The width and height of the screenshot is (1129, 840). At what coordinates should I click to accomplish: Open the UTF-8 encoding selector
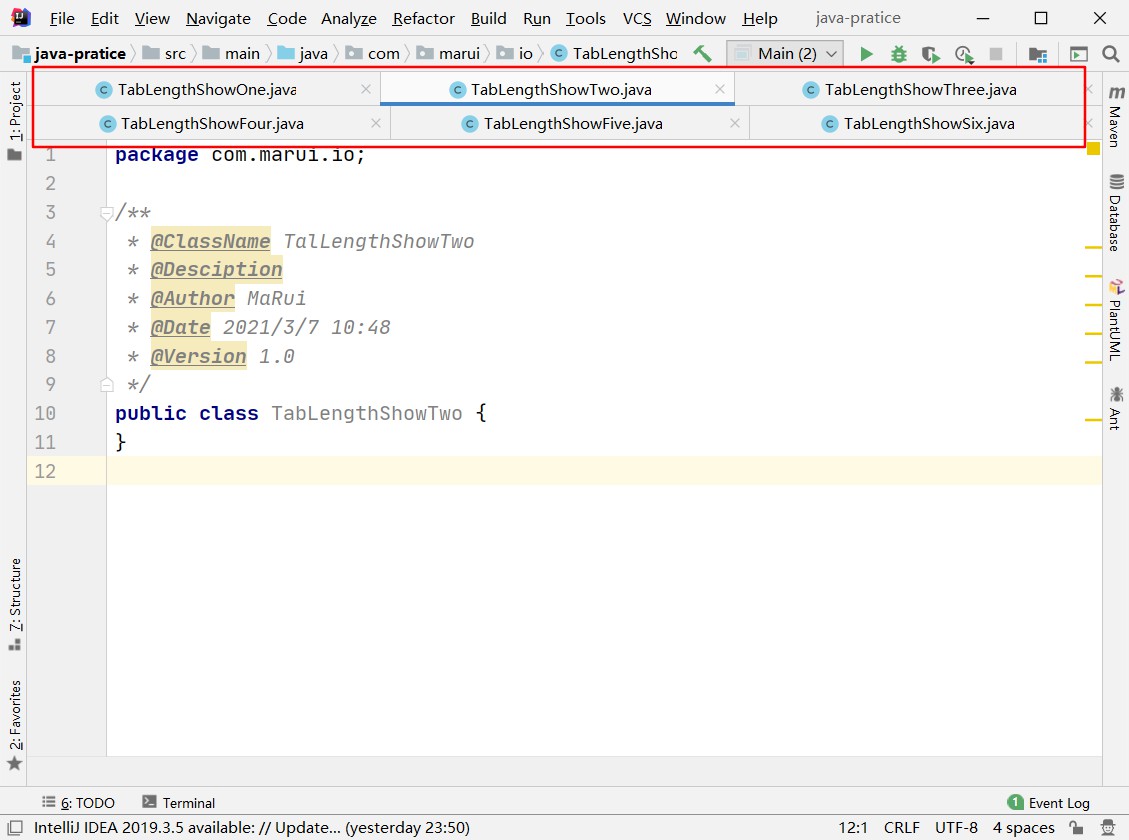956,828
